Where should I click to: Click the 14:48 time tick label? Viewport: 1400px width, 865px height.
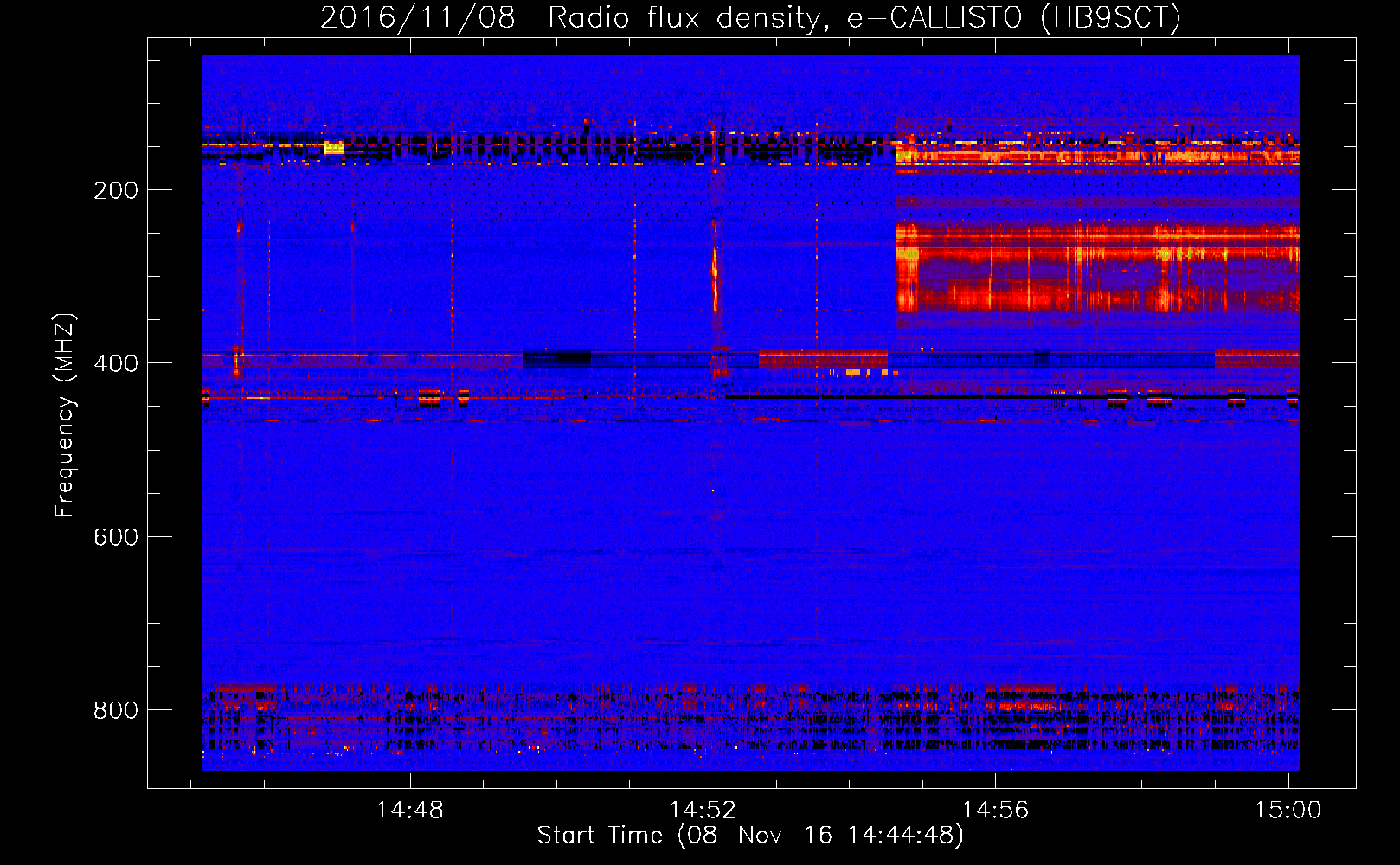pyautogui.click(x=410, y=810)
